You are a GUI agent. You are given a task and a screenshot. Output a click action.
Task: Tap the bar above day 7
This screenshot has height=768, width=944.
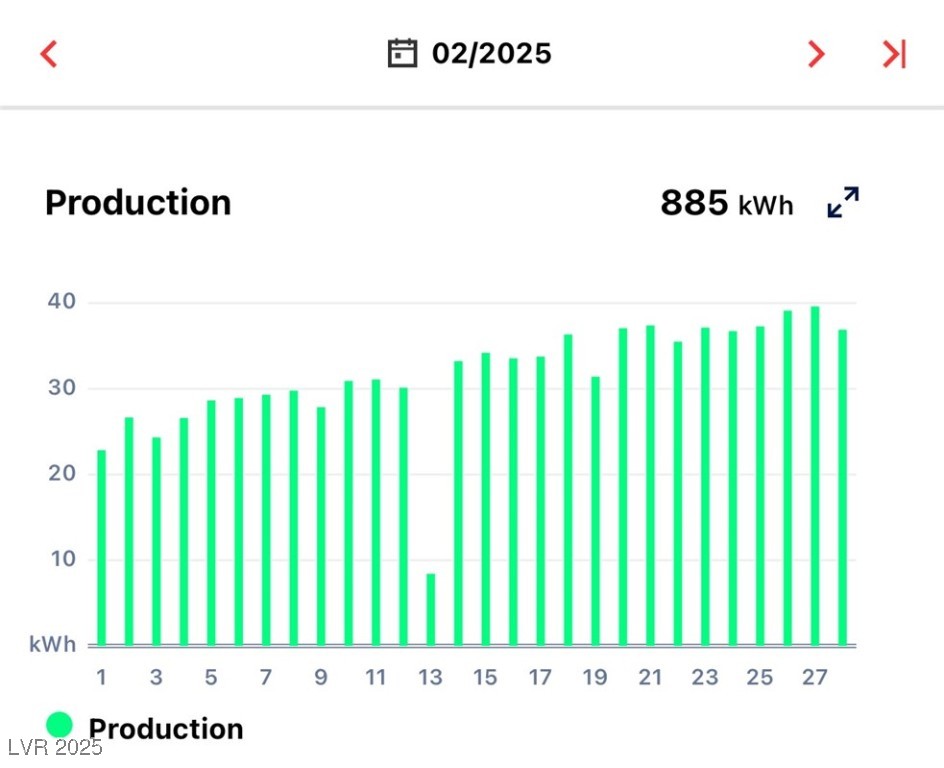[266, 519]
